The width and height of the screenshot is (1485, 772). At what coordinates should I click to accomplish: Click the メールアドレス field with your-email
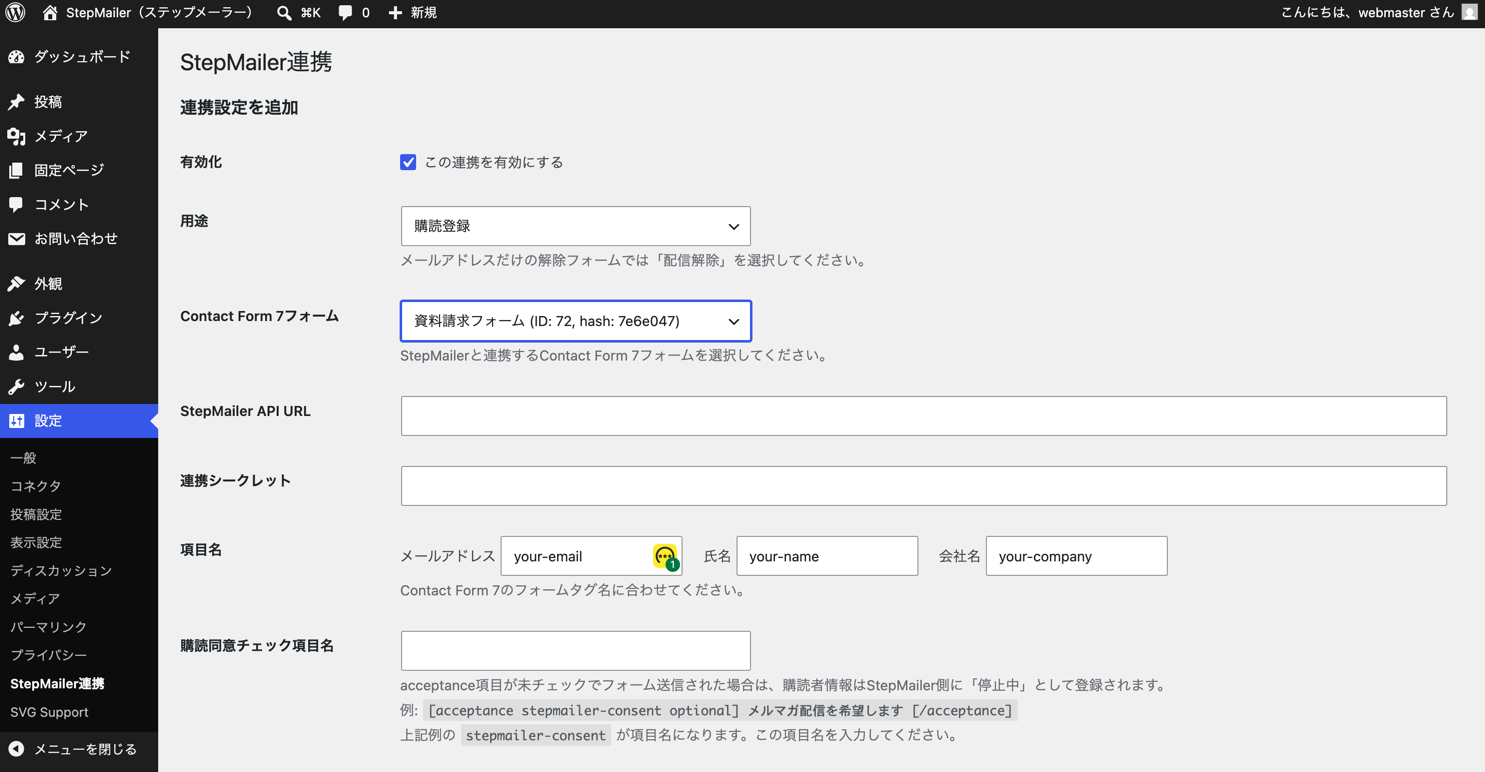[x=591, y=556]
